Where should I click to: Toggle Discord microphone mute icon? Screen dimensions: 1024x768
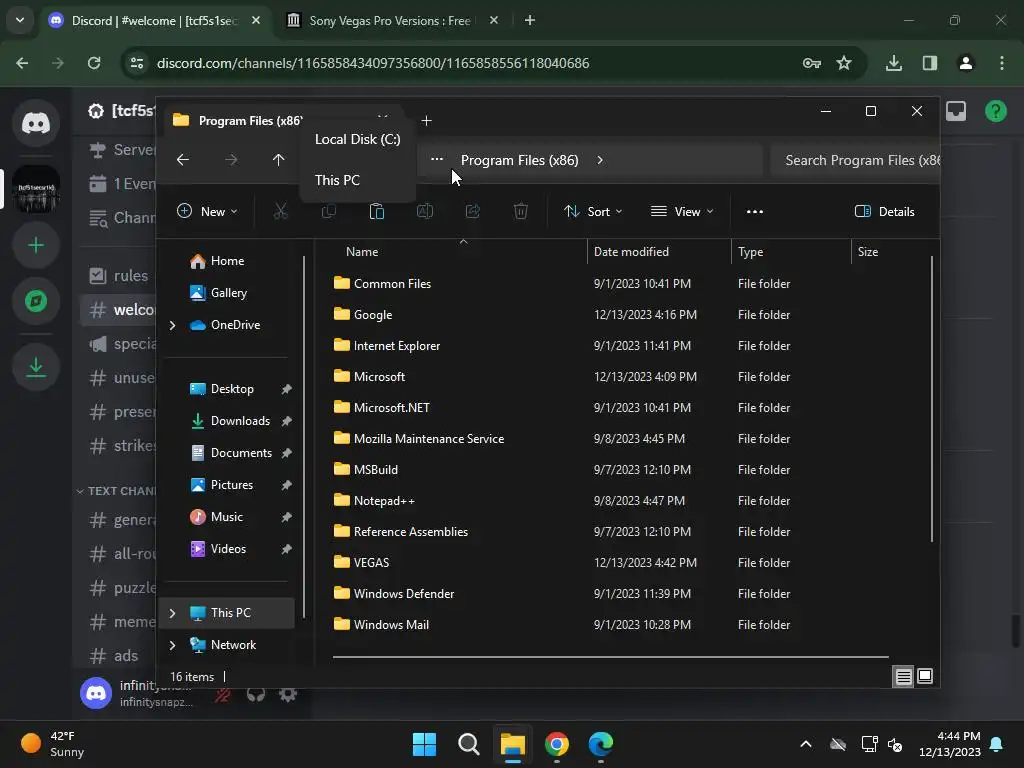pos(223,694)
